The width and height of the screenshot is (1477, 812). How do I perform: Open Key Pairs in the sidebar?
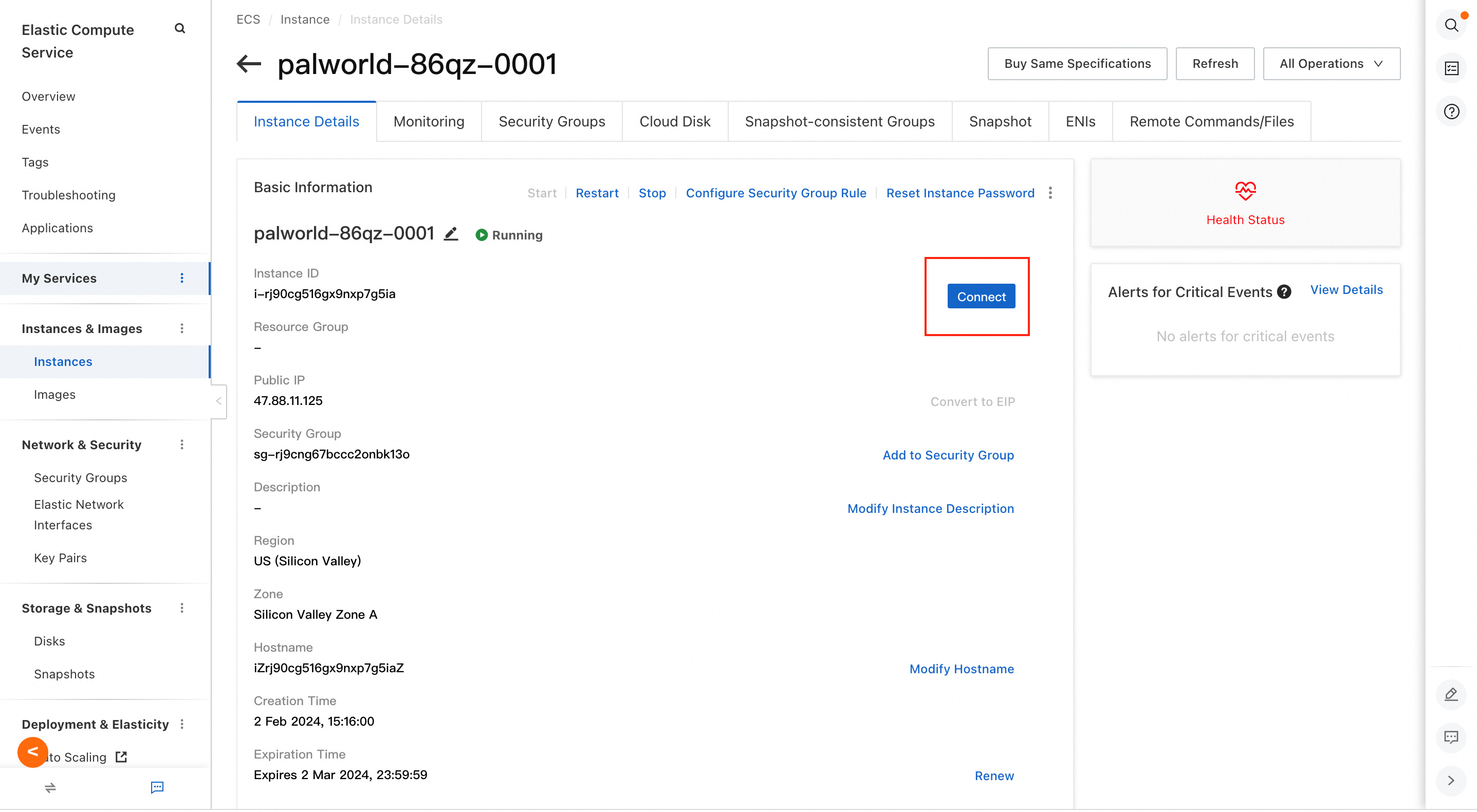pyautogui.click(x=60, y=558)
